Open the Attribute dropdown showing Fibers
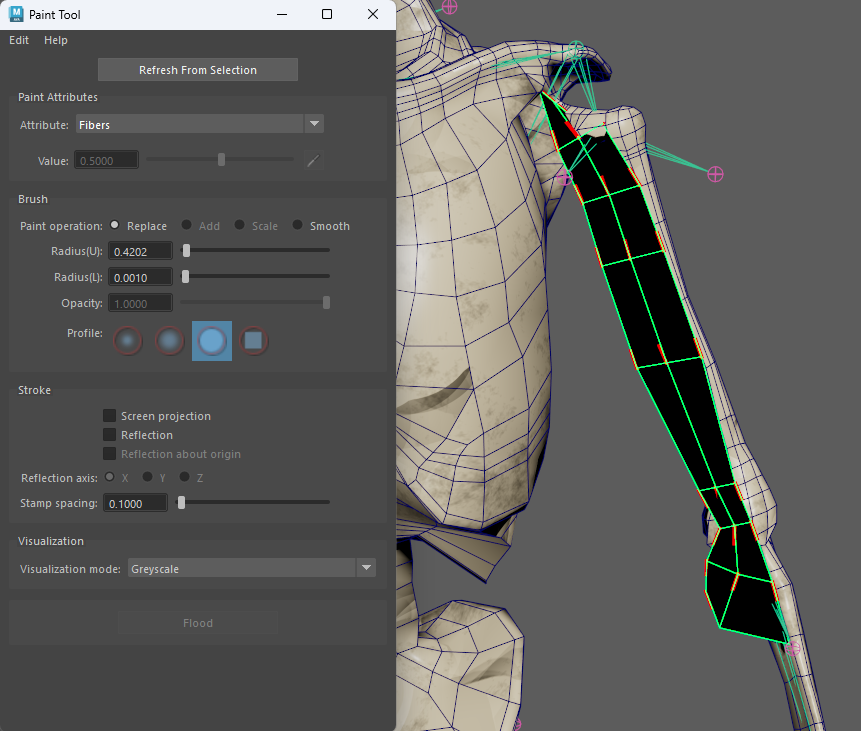 tap(200, 124)
